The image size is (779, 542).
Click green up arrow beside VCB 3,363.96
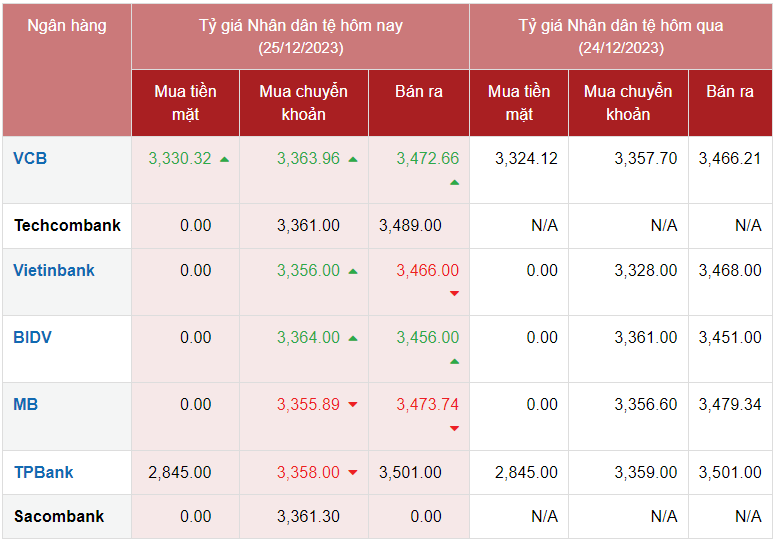pyautogui.click(x=353, y=159)
